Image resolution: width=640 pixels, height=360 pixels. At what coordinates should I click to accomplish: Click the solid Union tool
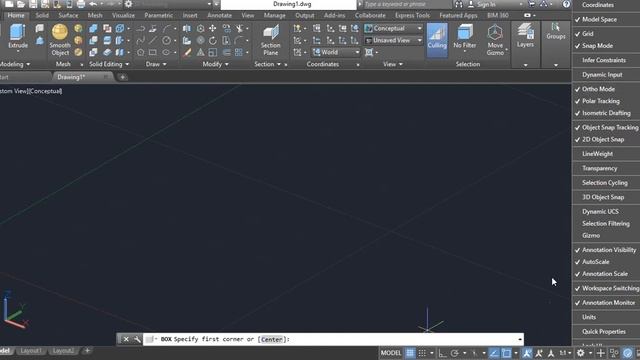(x=93, y=28)
